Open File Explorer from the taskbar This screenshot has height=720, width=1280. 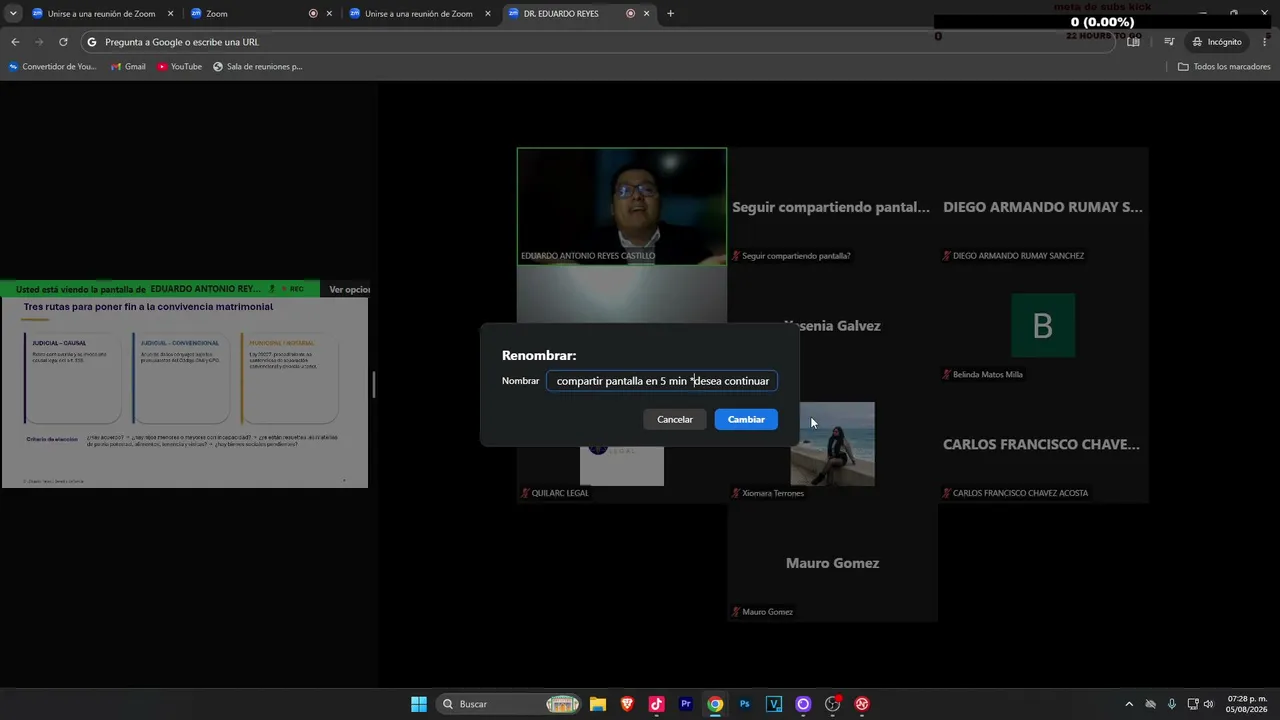[x=598, y=704]
